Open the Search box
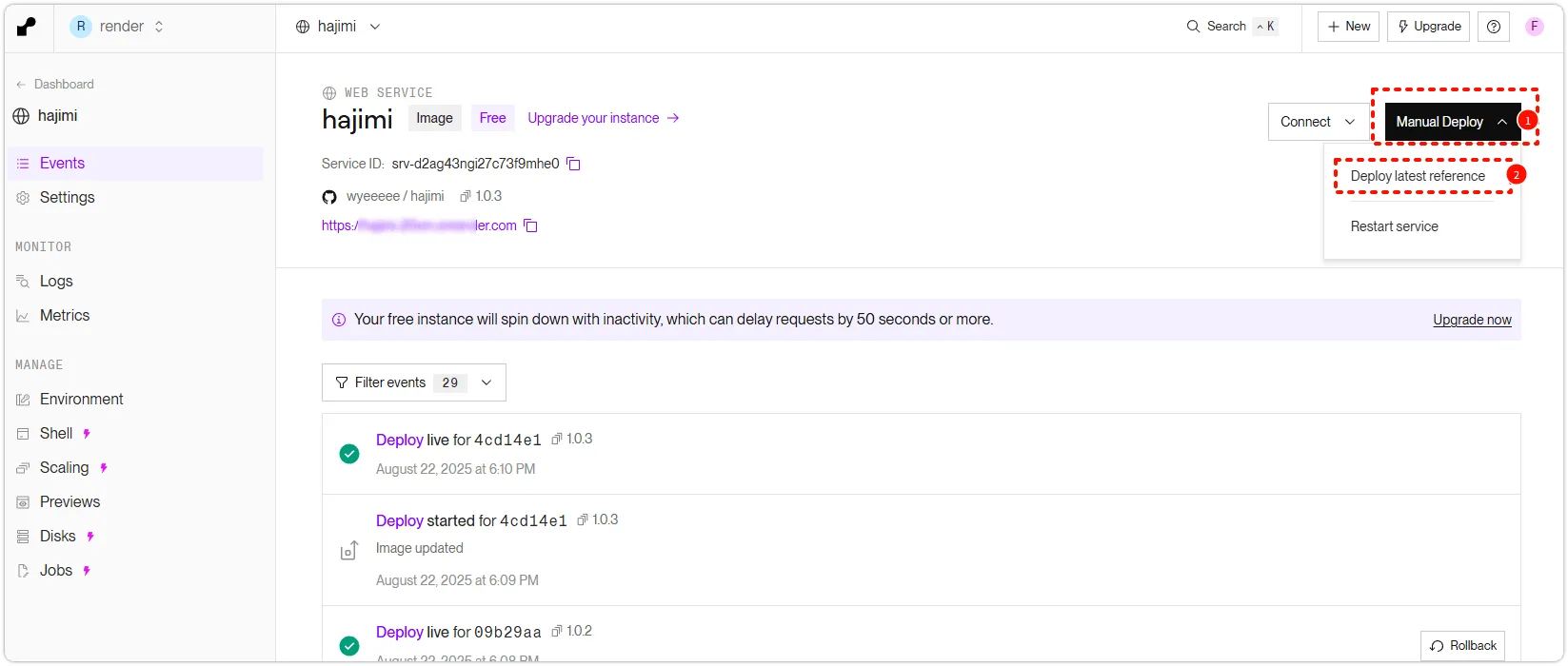This screenshot has height=666, width=1568. (1229, 27)
